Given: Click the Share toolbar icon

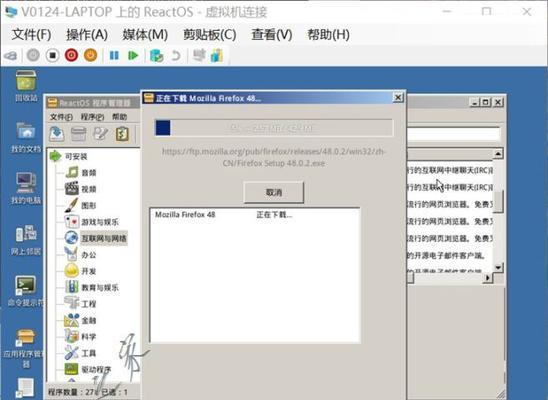Looking at the screenshot, I should point(217,55).
